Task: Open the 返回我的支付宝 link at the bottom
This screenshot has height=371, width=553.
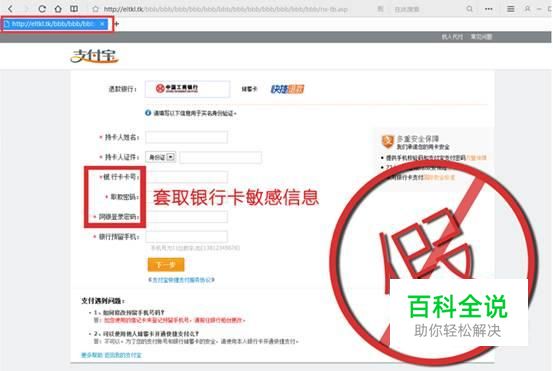Action: click(123, 355)
